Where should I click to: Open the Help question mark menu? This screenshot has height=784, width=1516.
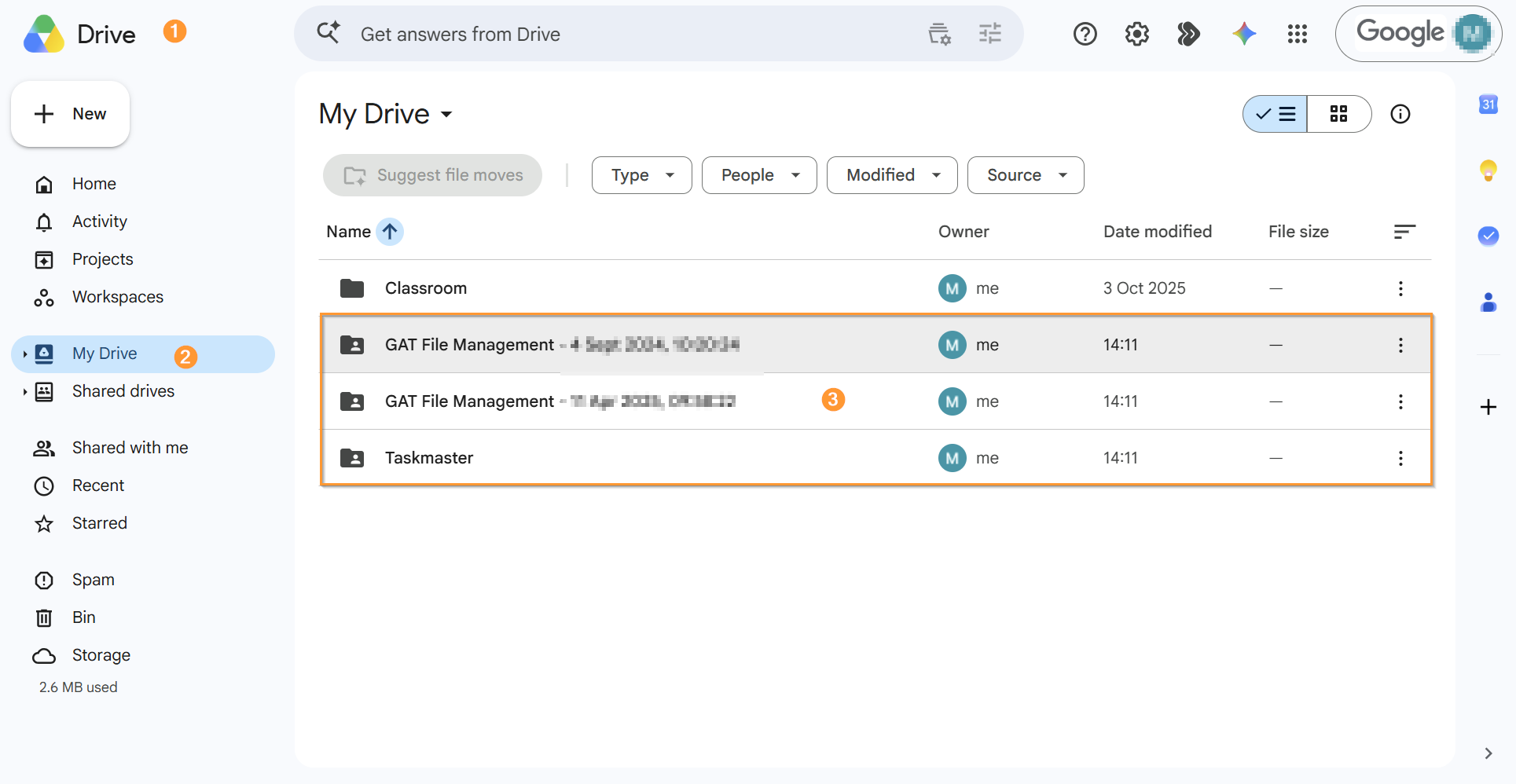click(1085, 34)
